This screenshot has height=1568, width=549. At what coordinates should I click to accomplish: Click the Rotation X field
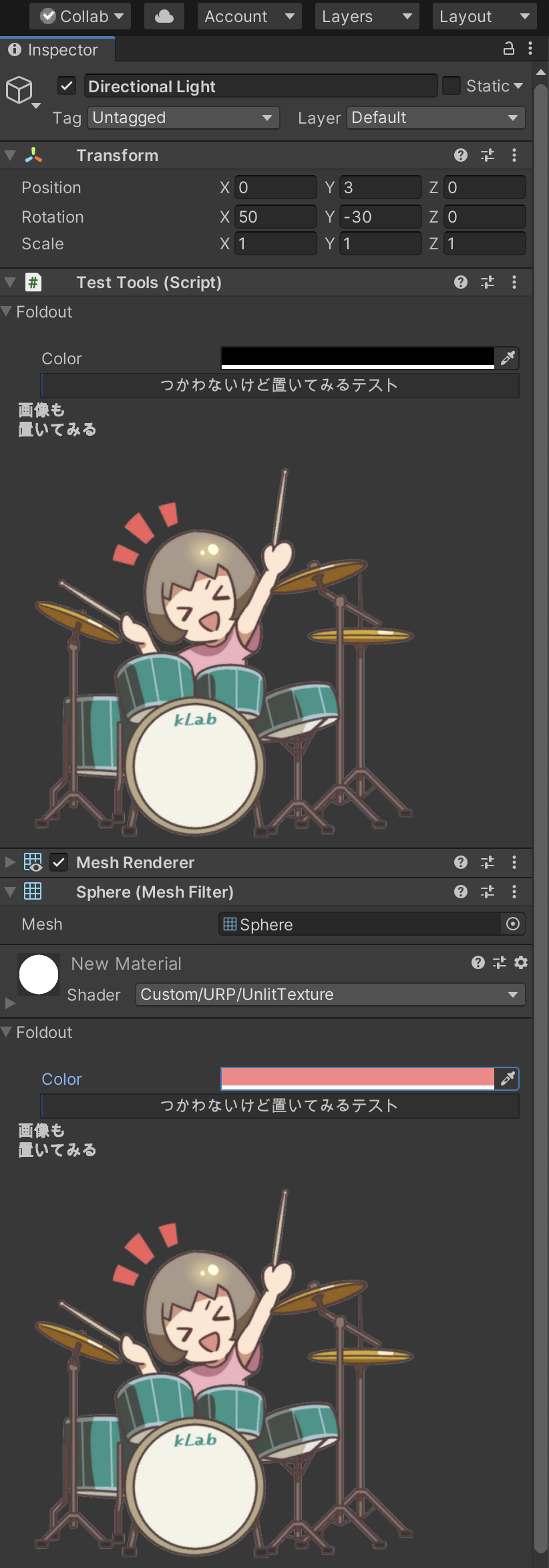(275, 217)
